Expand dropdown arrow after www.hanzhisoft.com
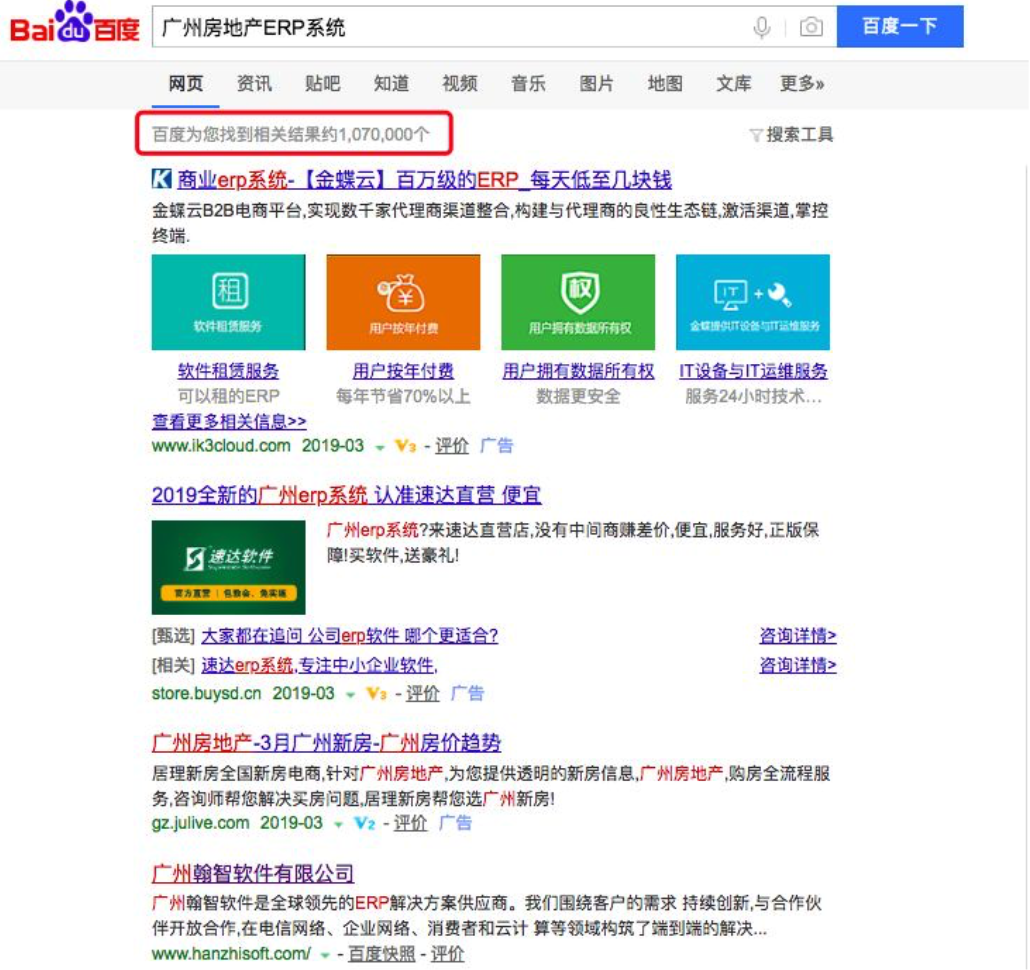 tap(325, 956)
